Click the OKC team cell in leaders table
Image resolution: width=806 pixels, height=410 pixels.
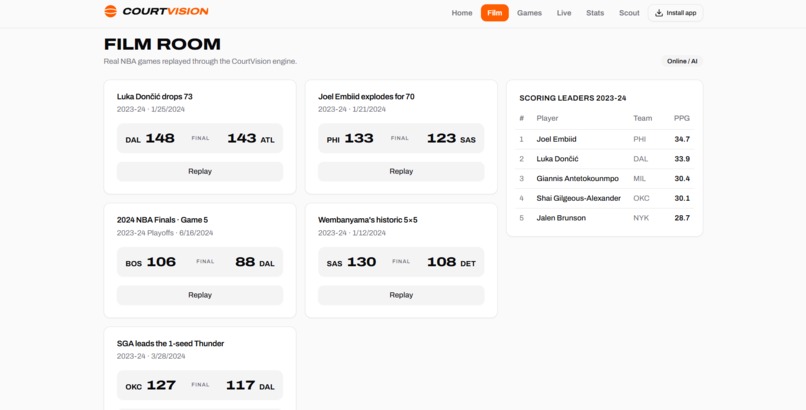pos(641,198)
